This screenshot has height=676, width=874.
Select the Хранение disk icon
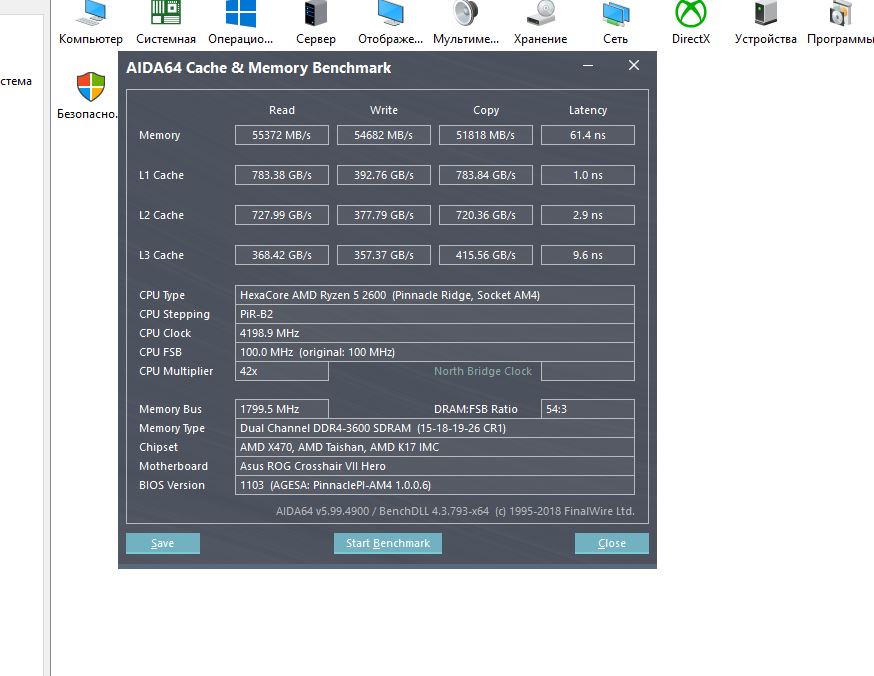click(541, 13)
